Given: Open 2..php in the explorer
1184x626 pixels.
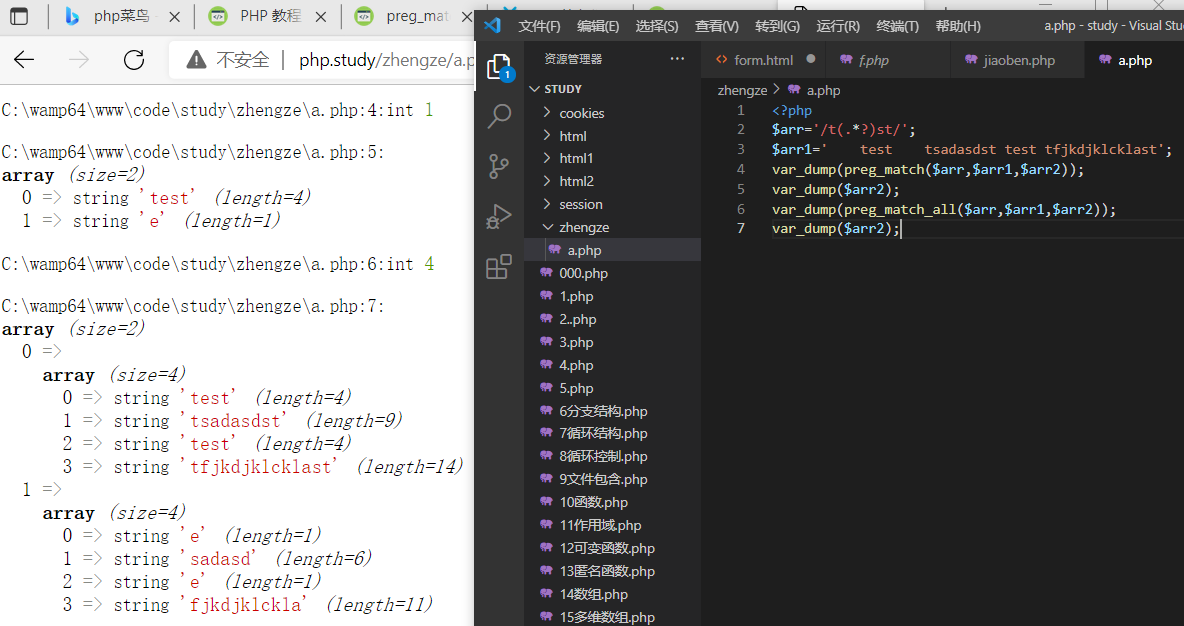Looking at the screenshot, I should pyautogui.click(x=612, y=319).
